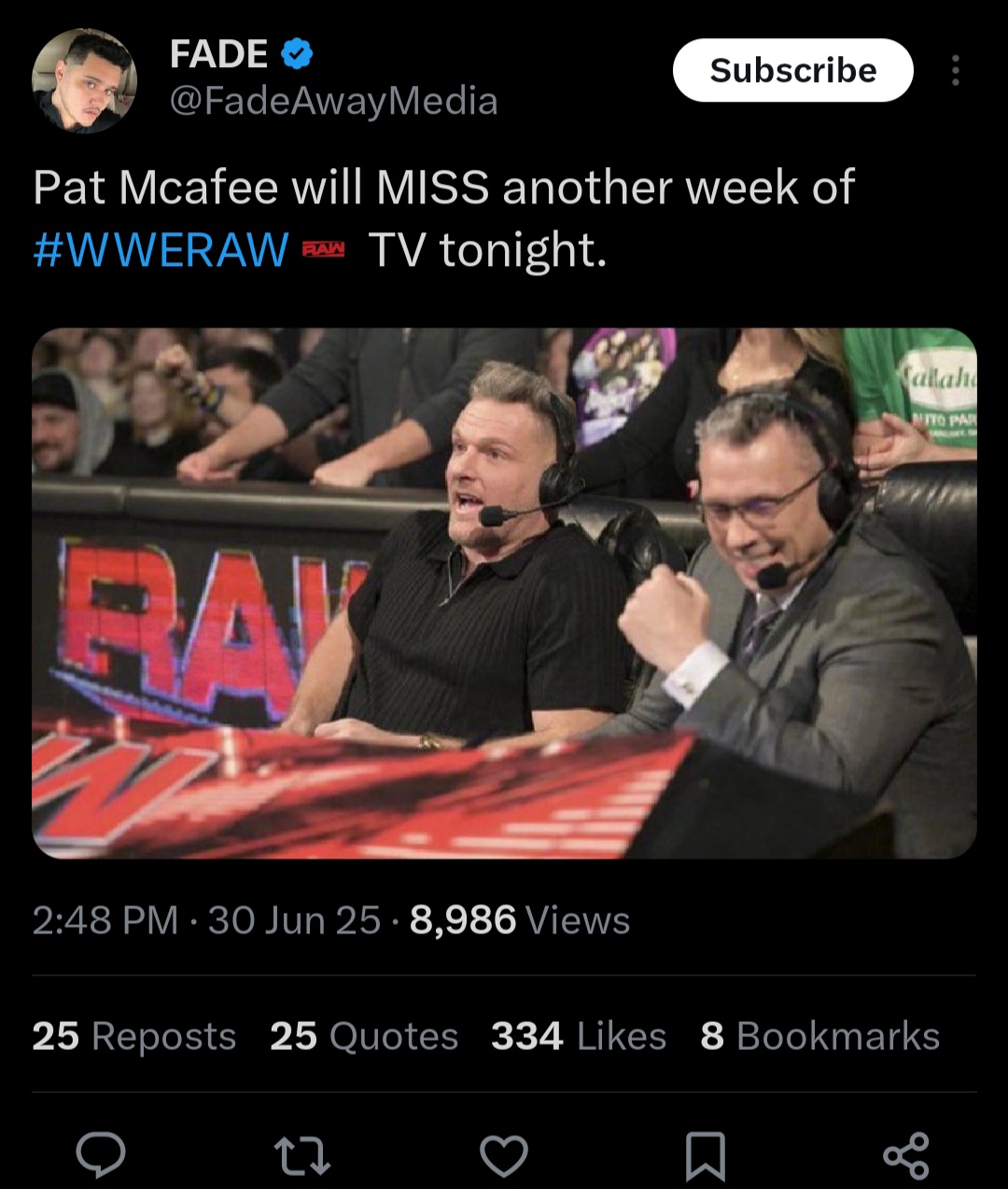Open the reply speech bubble icon
1008x1189 pixels.
pos(100,1155)
